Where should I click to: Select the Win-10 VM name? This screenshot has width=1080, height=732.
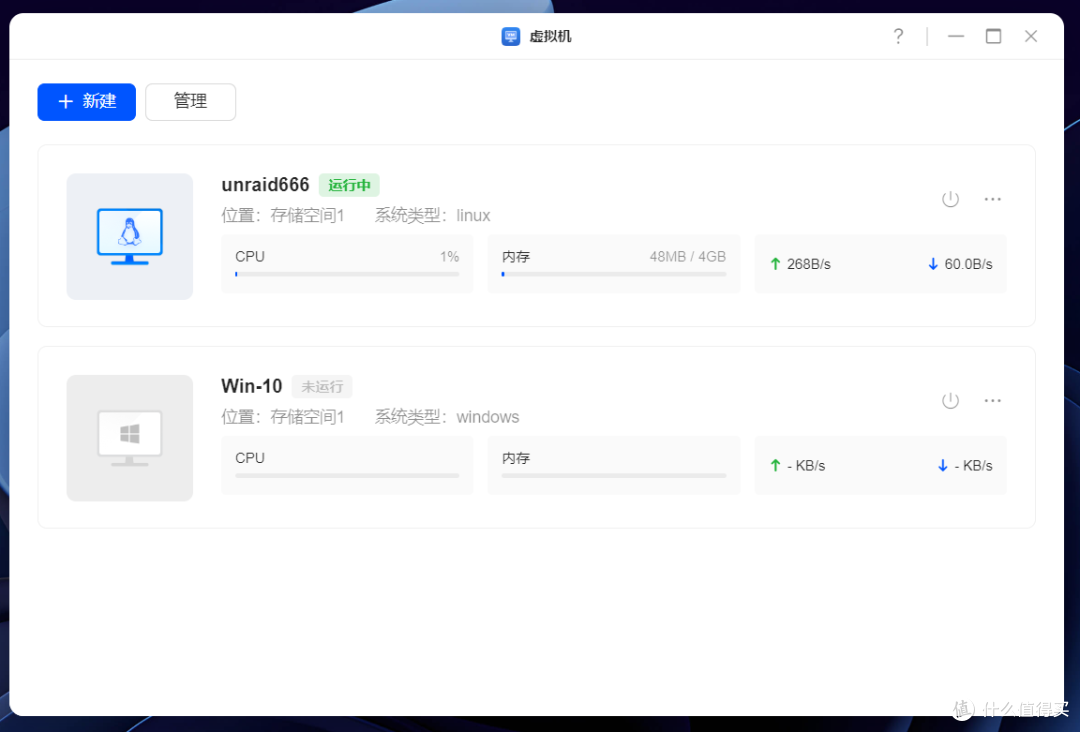(251, 386)
